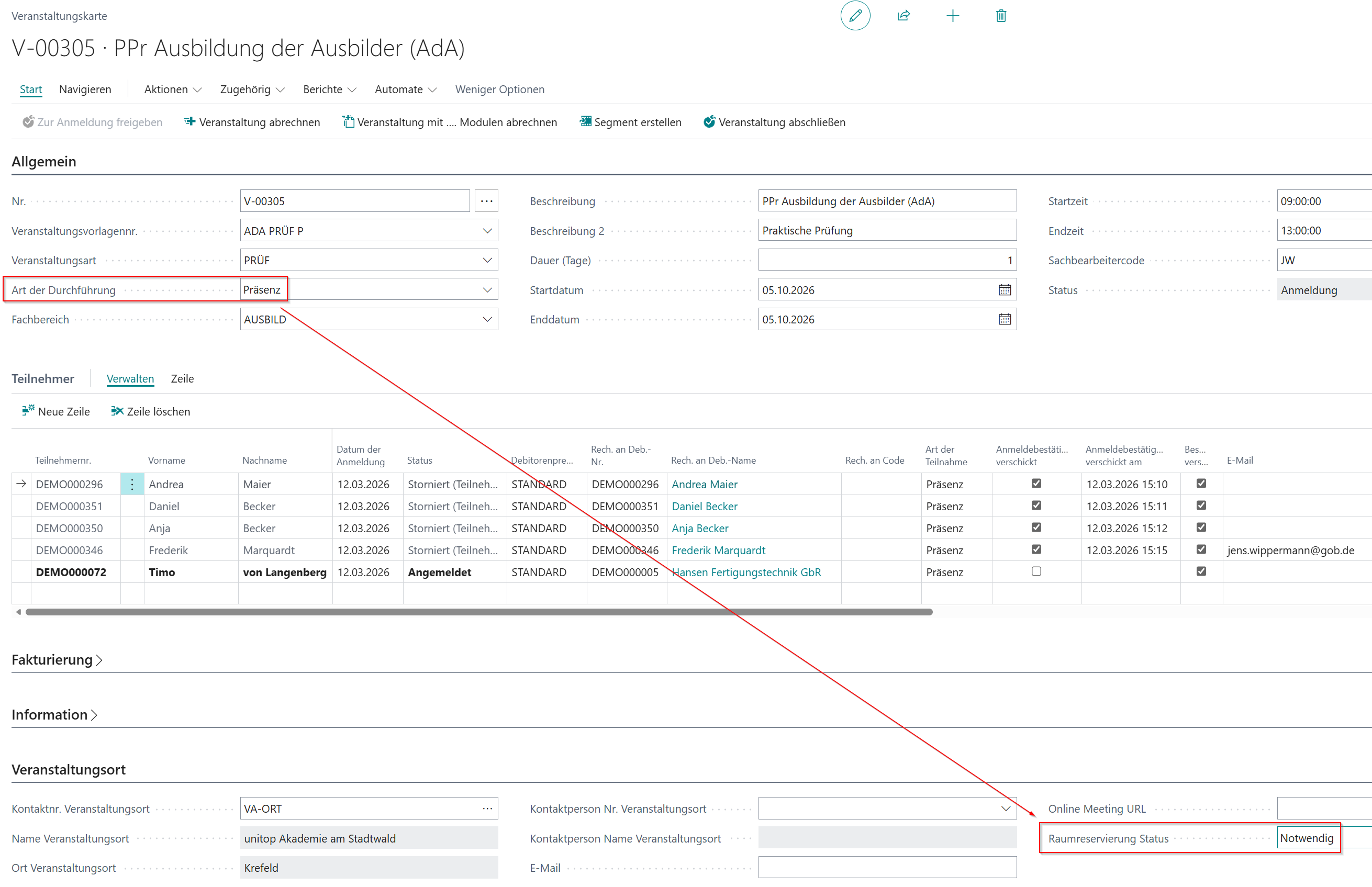The image size is (1372, 887).
Task: Click the edit pencil icon
Action: coord(855,16)
